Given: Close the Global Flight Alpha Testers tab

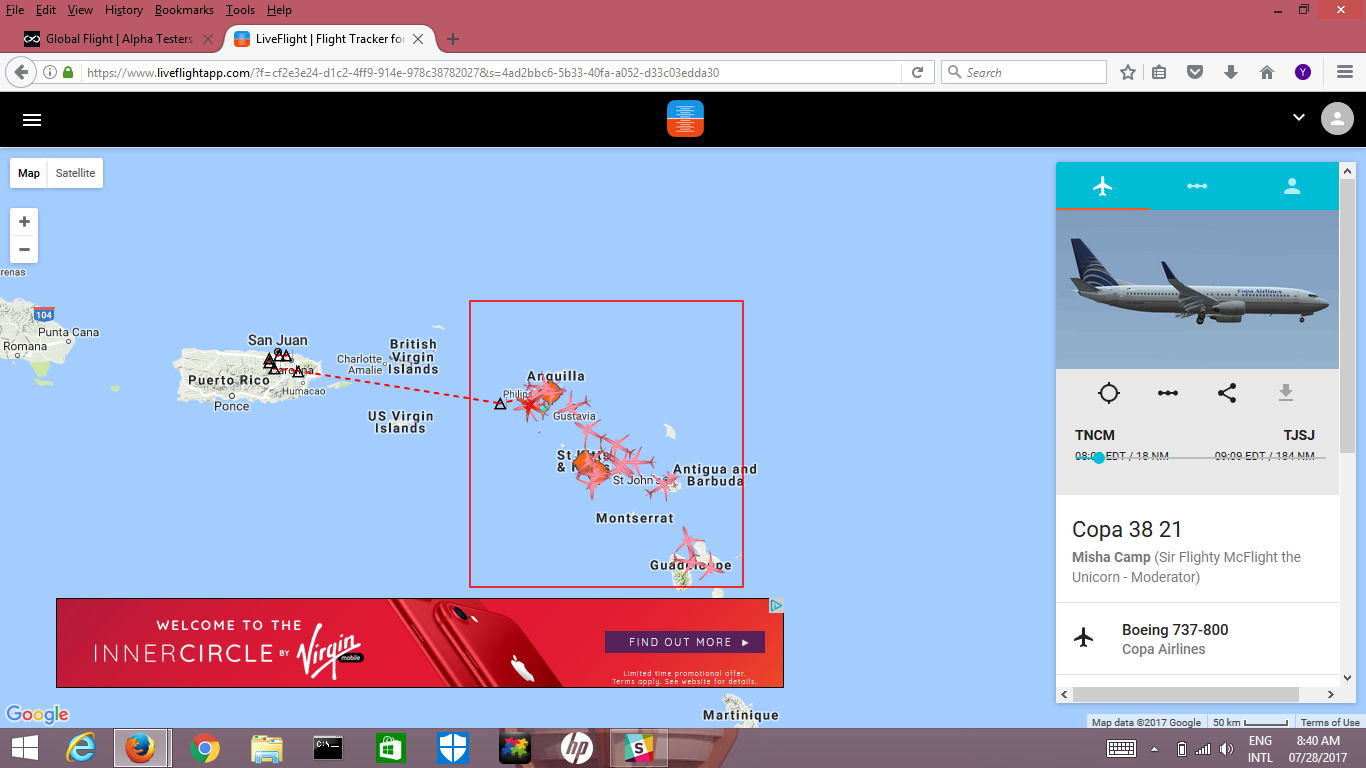Looking at the screenshot, I should (x=208, y=39).
